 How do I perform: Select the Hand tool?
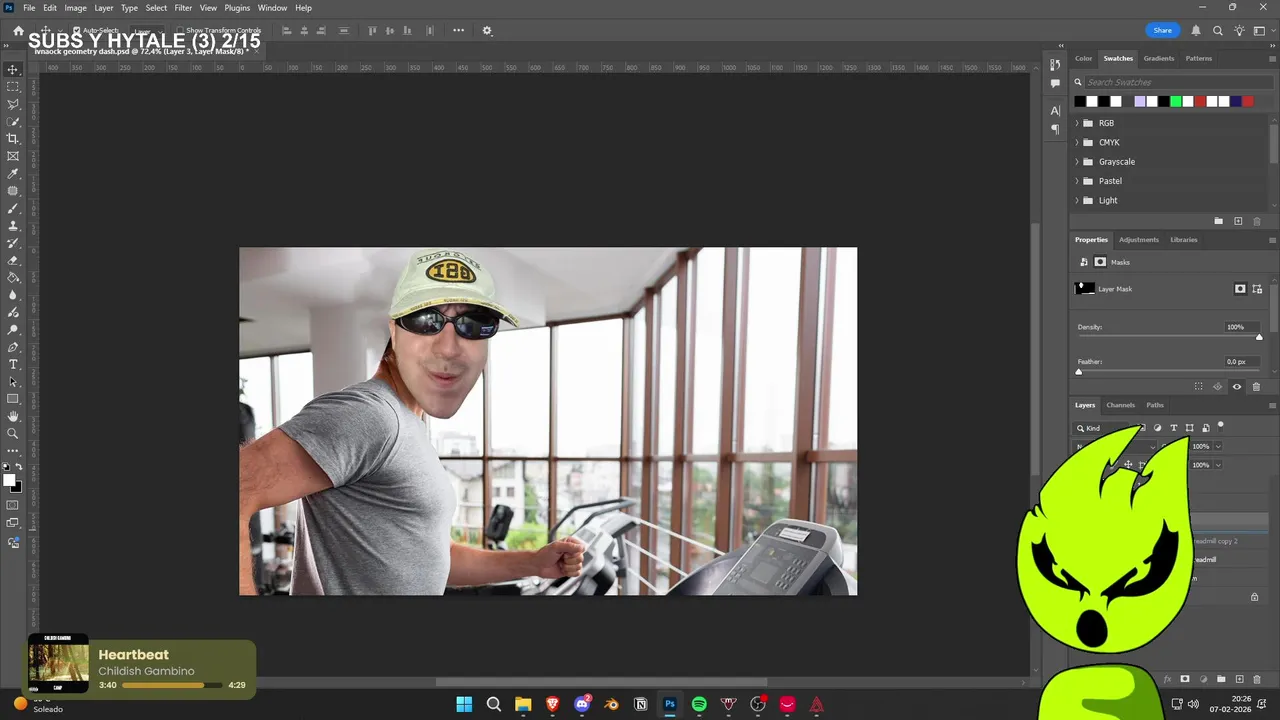pyautogui.click(x=13, y=416)
